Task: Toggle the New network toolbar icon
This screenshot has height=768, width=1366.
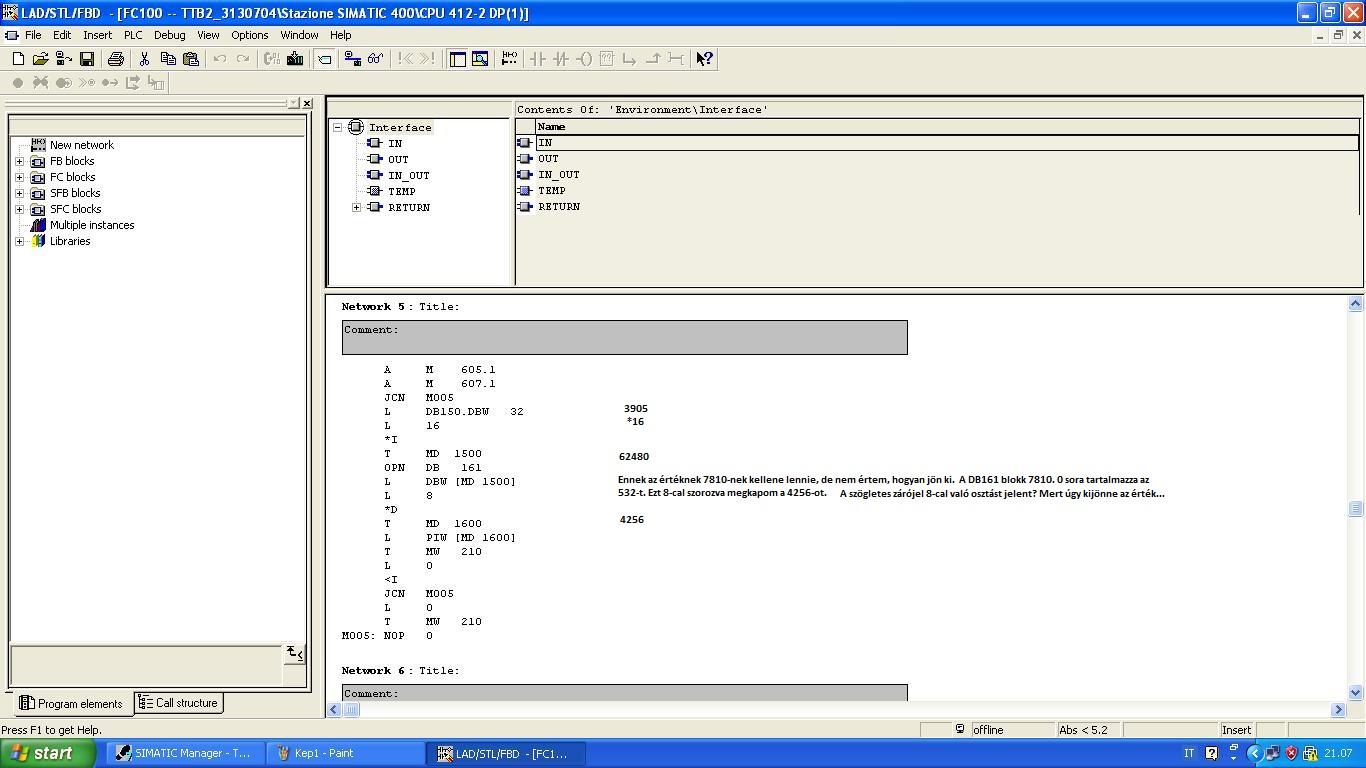Action: click(x=324, y=59)
